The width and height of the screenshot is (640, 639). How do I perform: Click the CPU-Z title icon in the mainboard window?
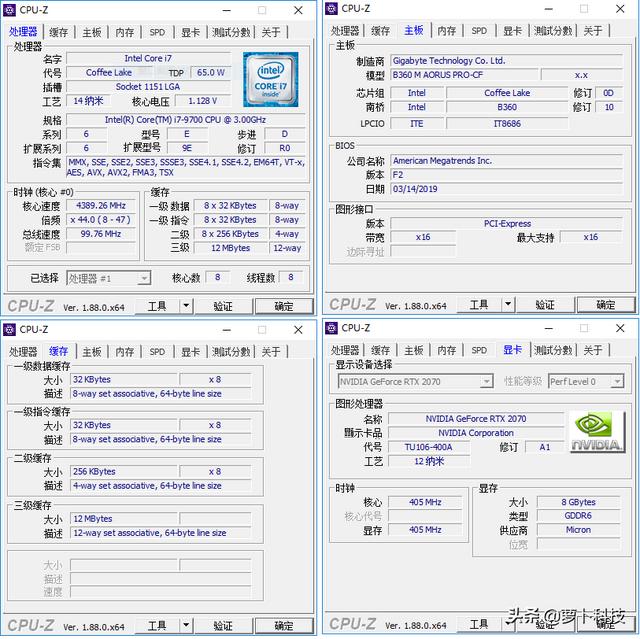[x=331, y=9]
